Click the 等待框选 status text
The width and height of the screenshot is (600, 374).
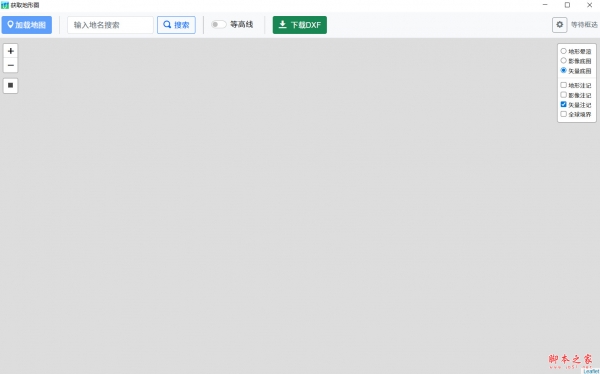tap(584, 24)
